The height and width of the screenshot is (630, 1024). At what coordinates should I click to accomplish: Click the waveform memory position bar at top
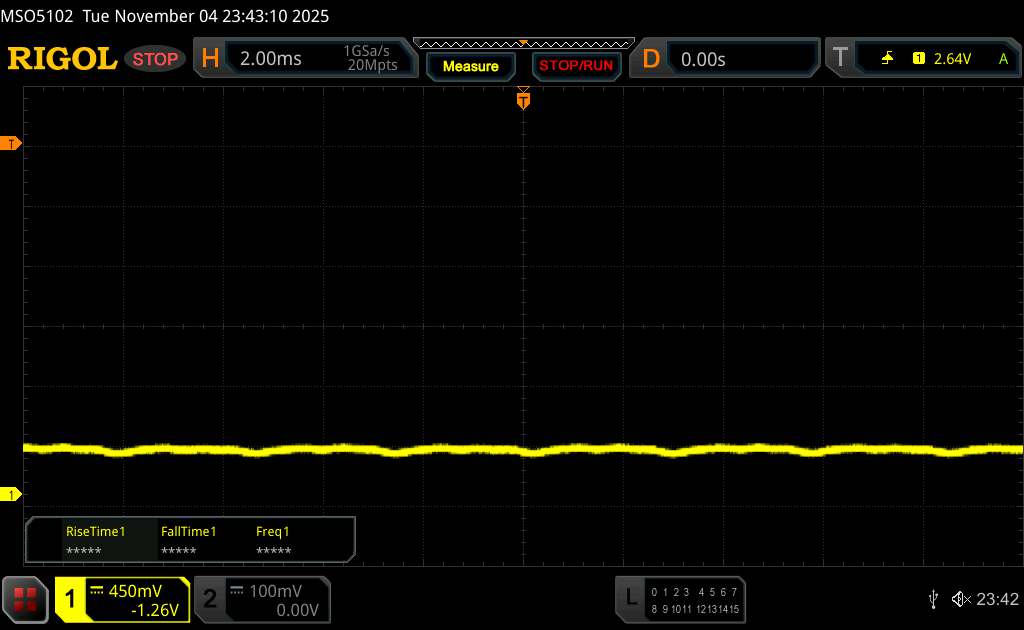(x=522, y=43)
